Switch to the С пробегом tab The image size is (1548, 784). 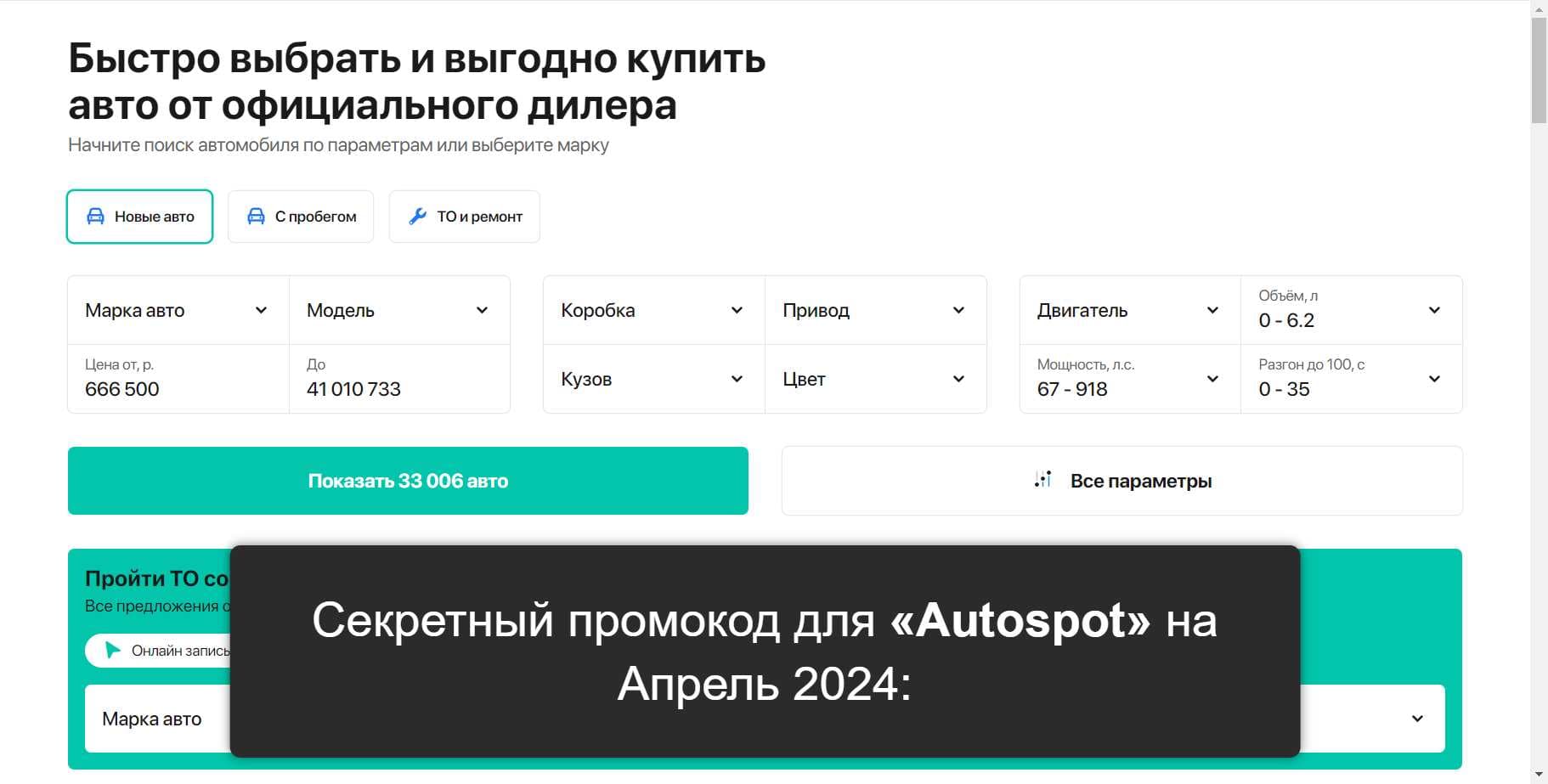tap(301, 217)
